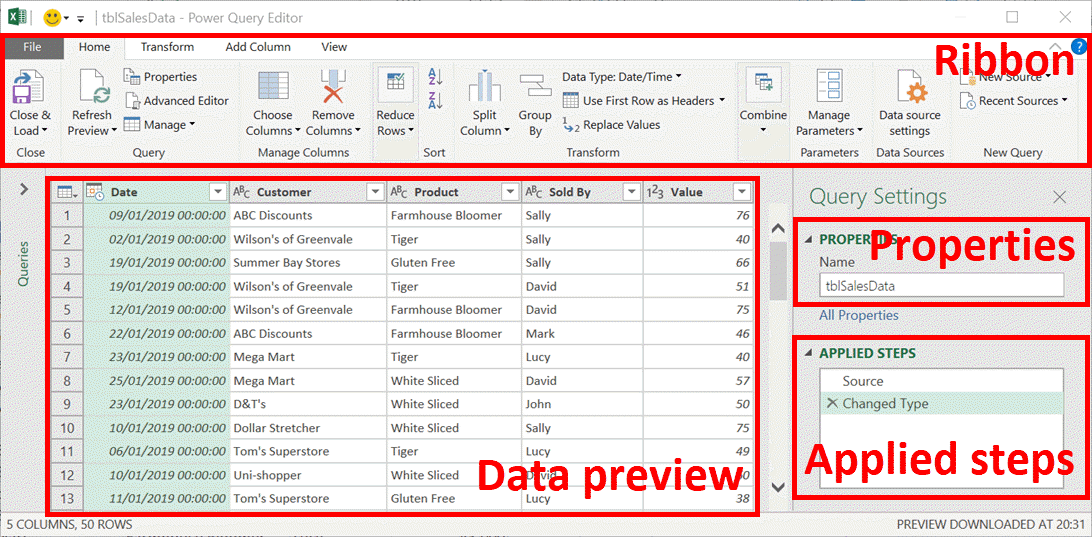
Task: Open the Value column filter dropdown
Action: tap(741, 192)
